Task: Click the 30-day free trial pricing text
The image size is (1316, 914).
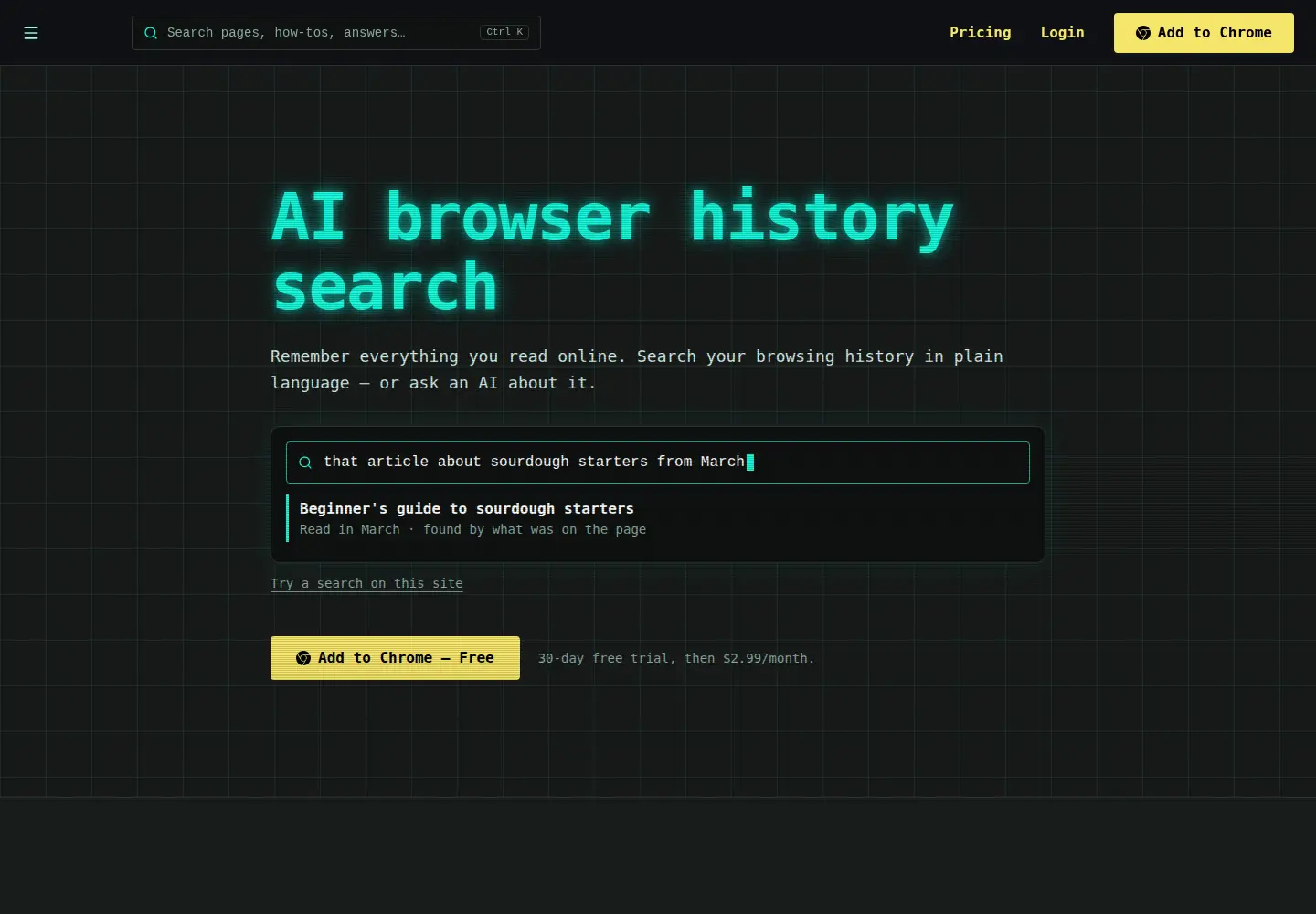Action: [675, 658]
